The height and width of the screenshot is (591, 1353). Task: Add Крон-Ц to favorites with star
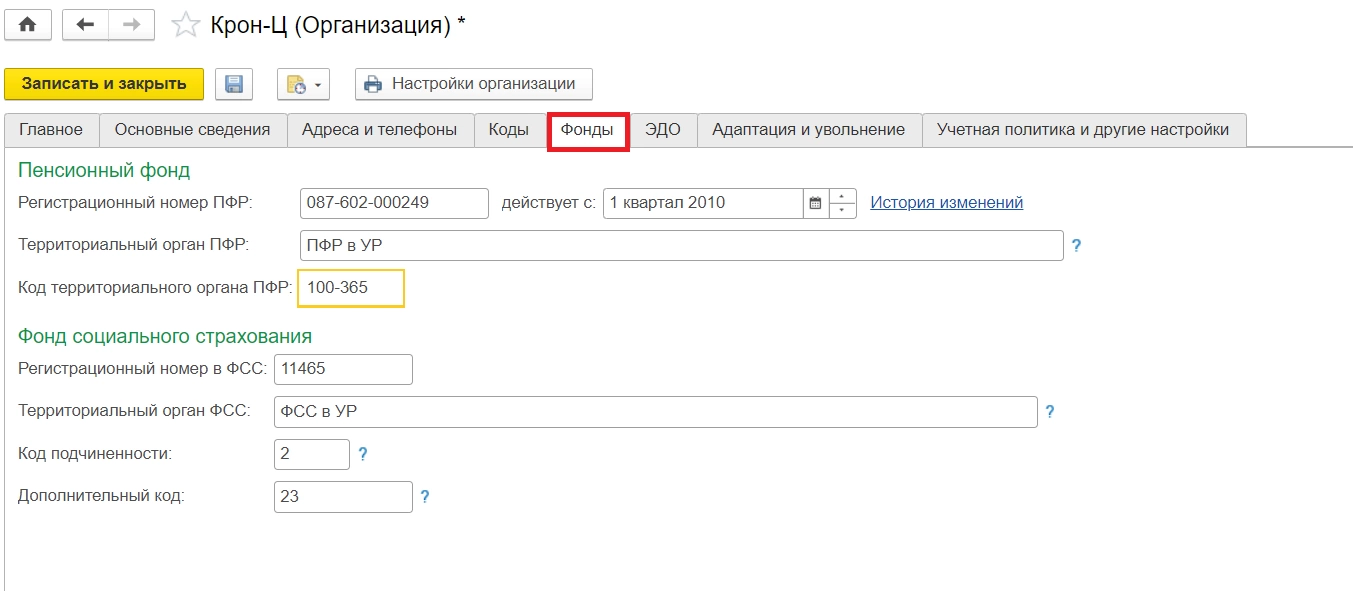click(186, 26)
